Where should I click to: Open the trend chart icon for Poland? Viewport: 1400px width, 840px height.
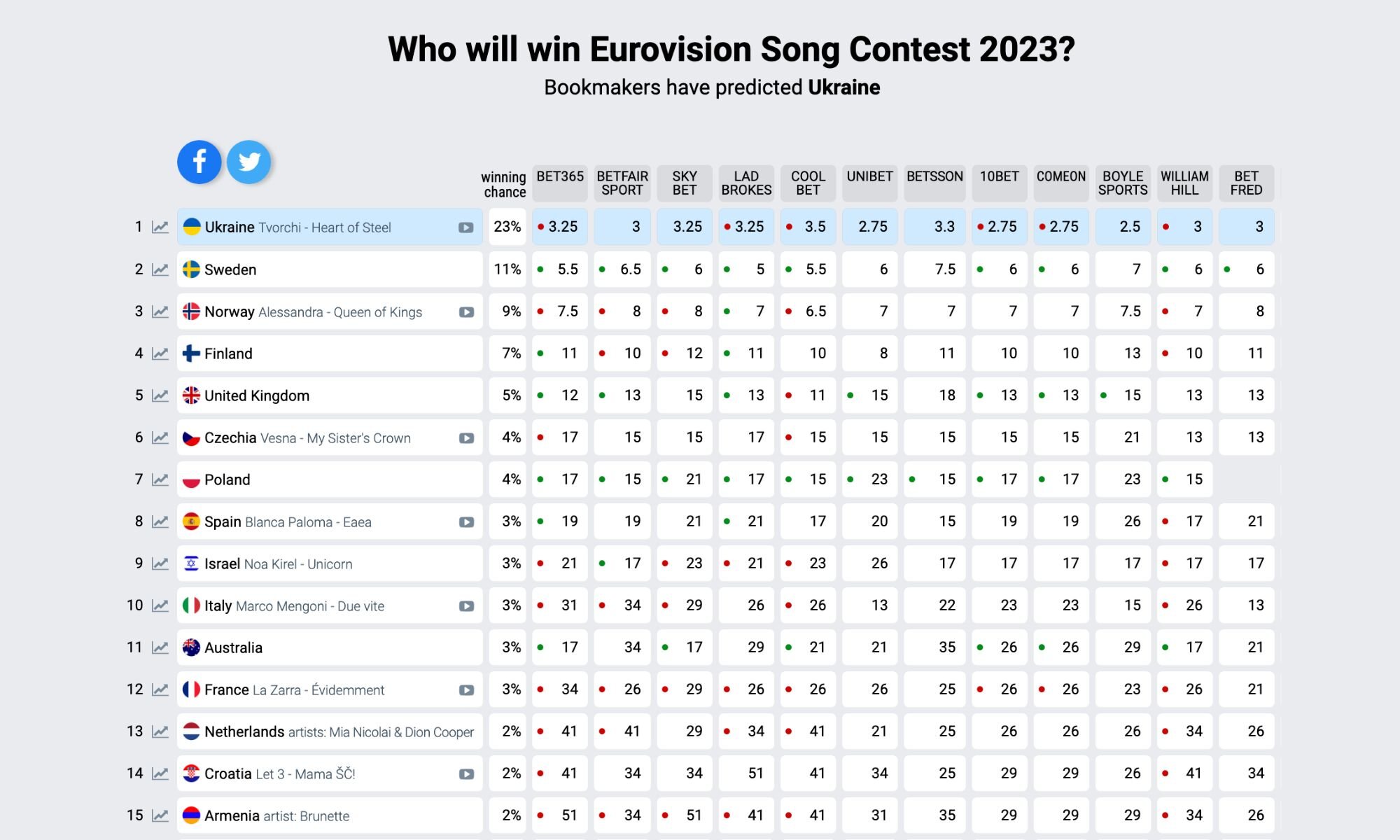160,479
